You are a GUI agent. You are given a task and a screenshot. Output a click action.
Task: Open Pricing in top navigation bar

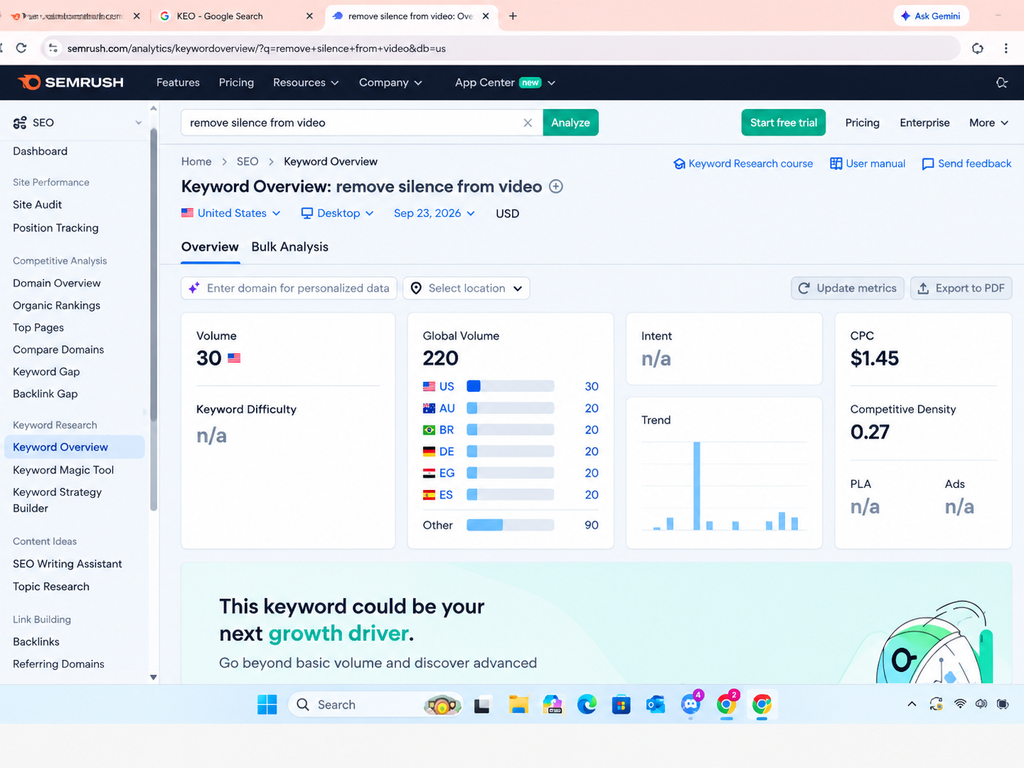236,82
